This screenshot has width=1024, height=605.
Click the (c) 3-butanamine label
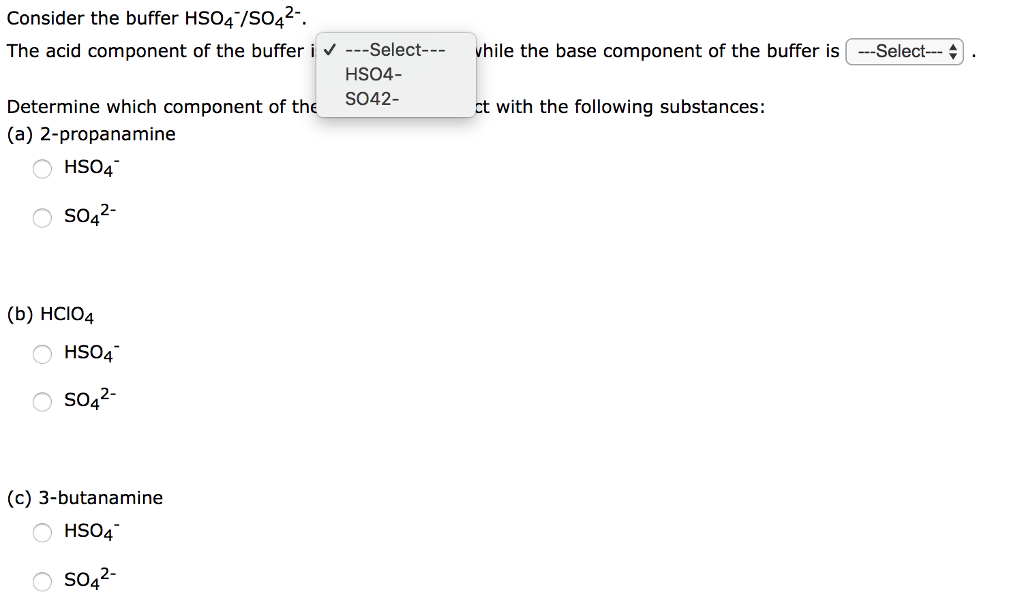click(x=84, y=497)
